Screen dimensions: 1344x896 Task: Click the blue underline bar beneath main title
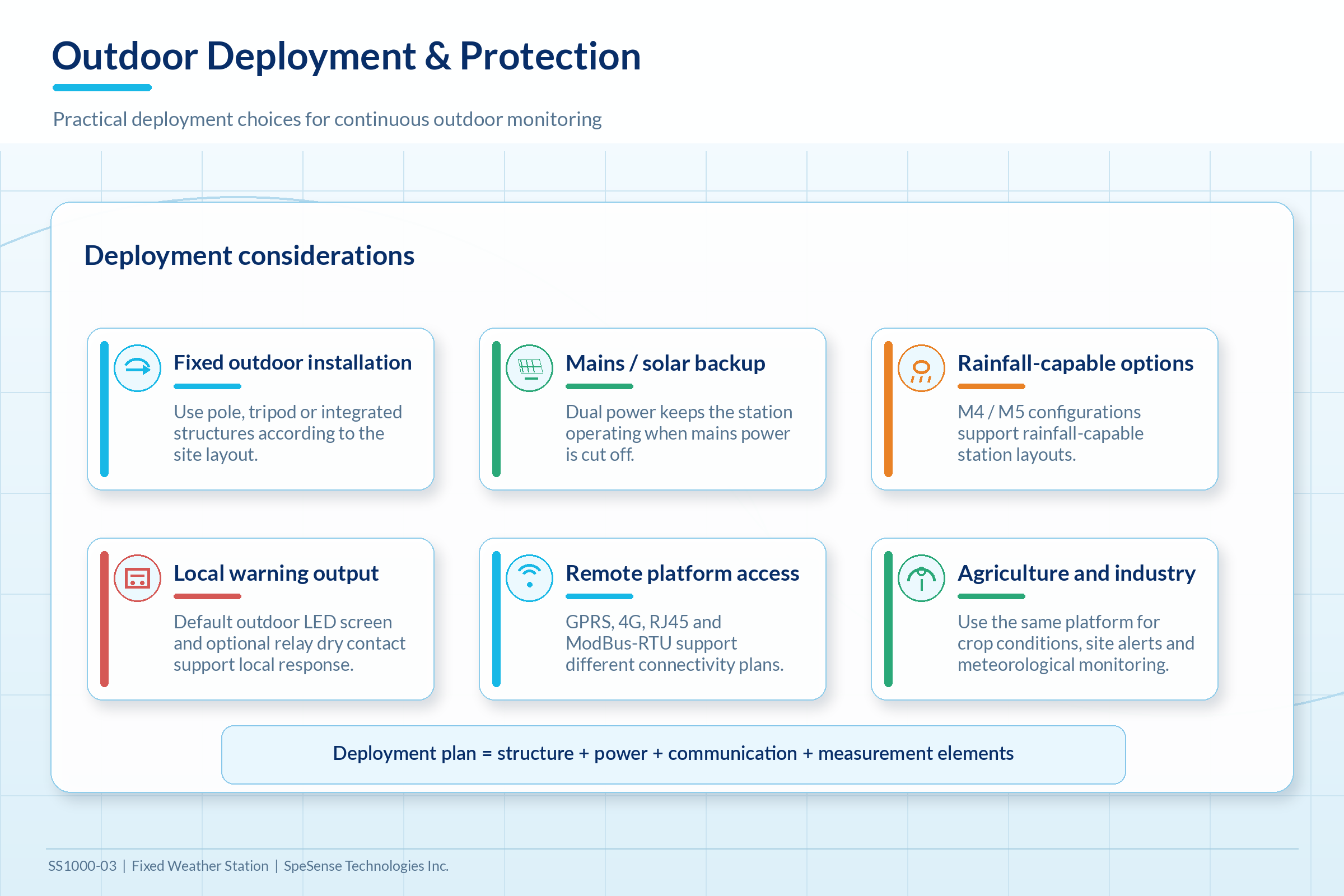[x=102, y=87]
